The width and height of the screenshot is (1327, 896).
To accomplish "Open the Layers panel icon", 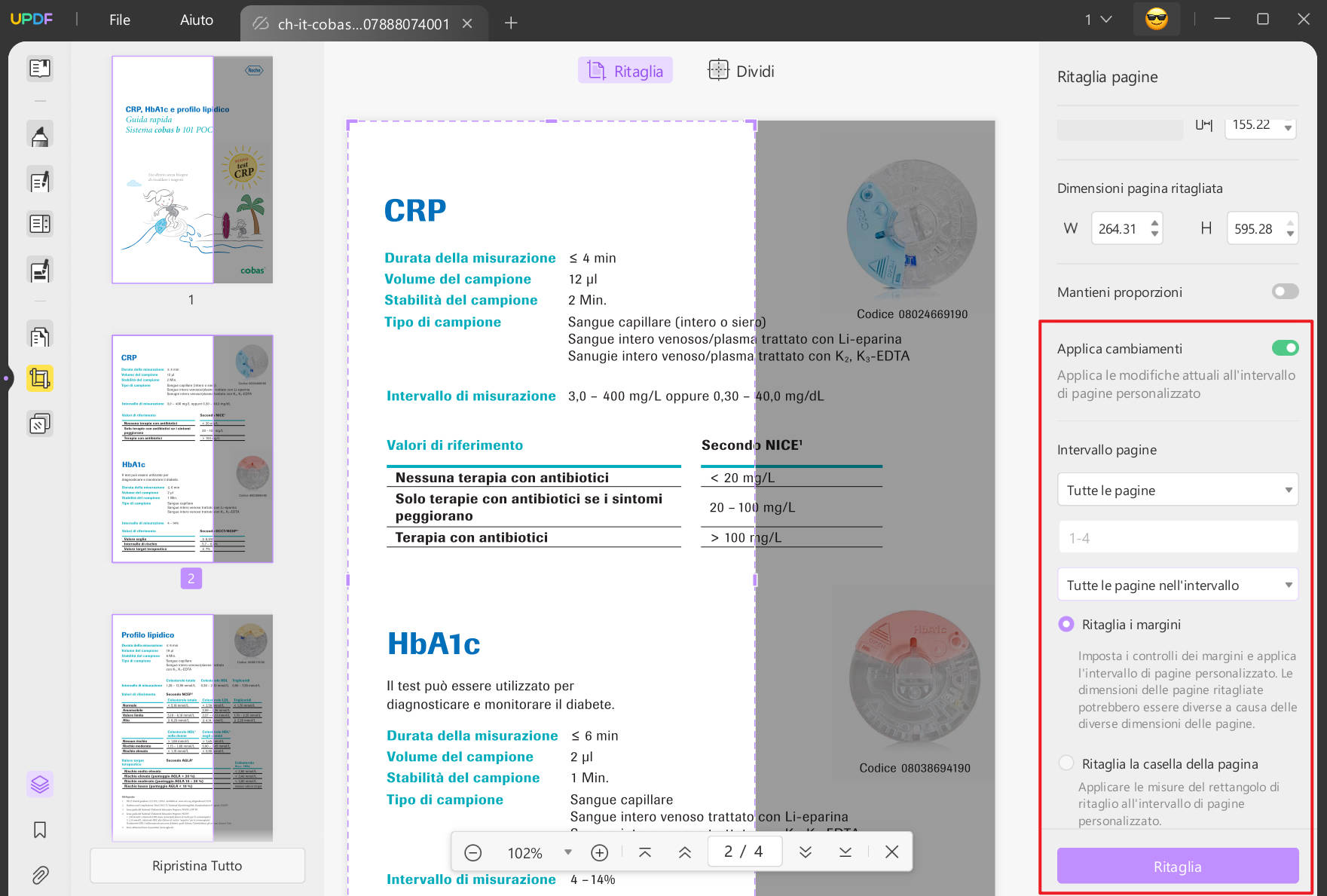I will tap(39, 784).
